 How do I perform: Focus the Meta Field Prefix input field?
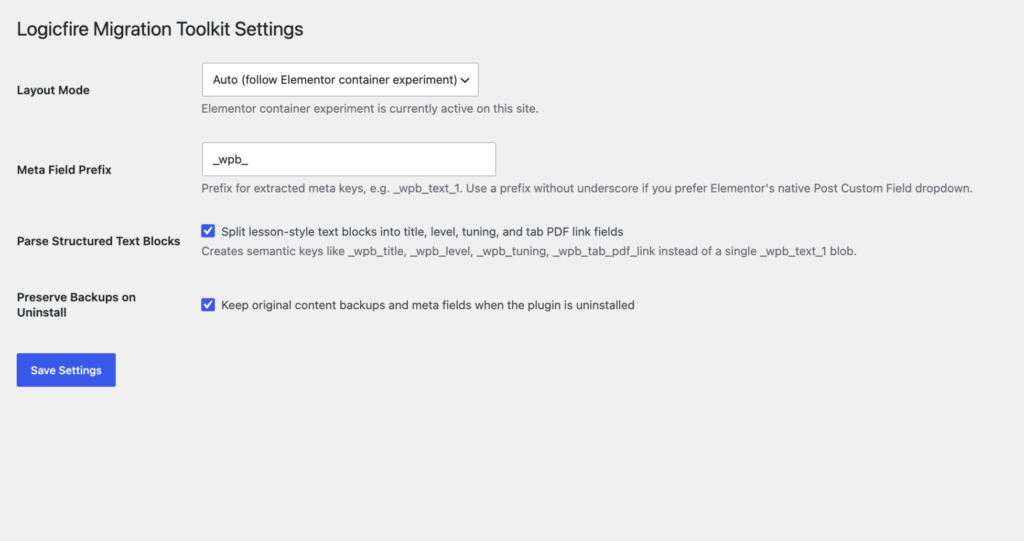coord(349,159)
